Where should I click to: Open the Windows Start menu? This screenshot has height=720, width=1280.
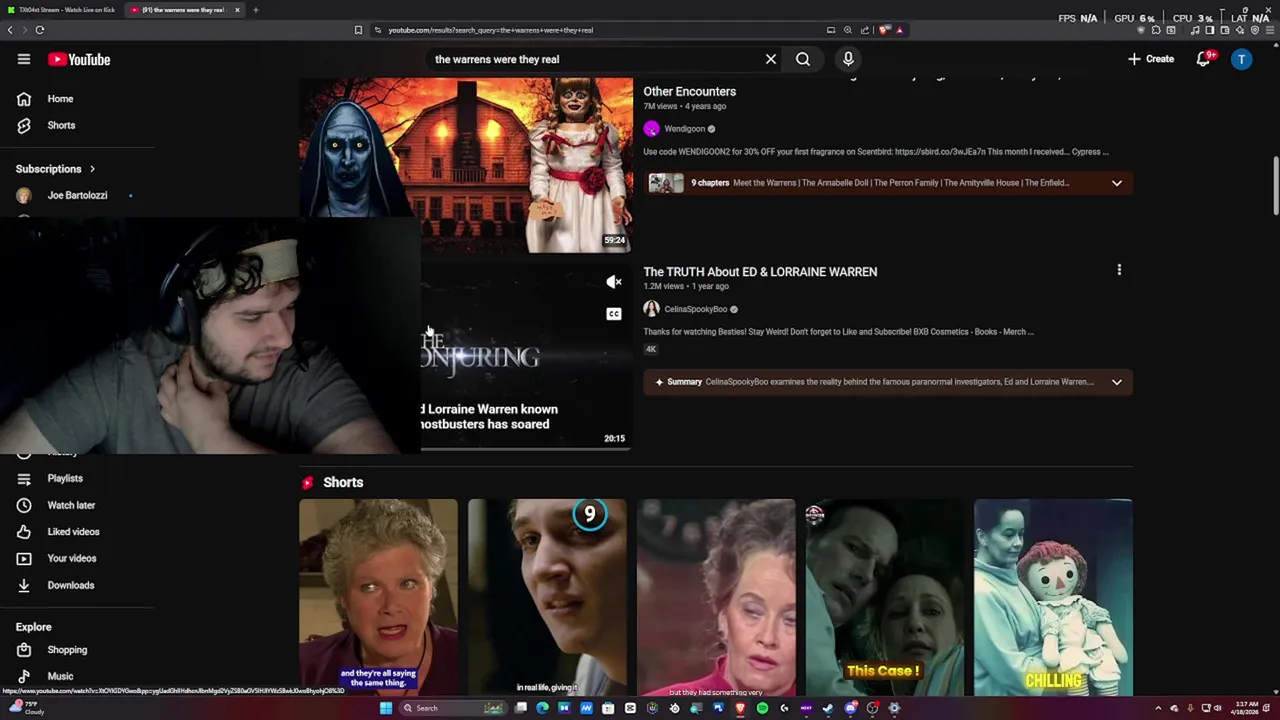coord(386,708)
